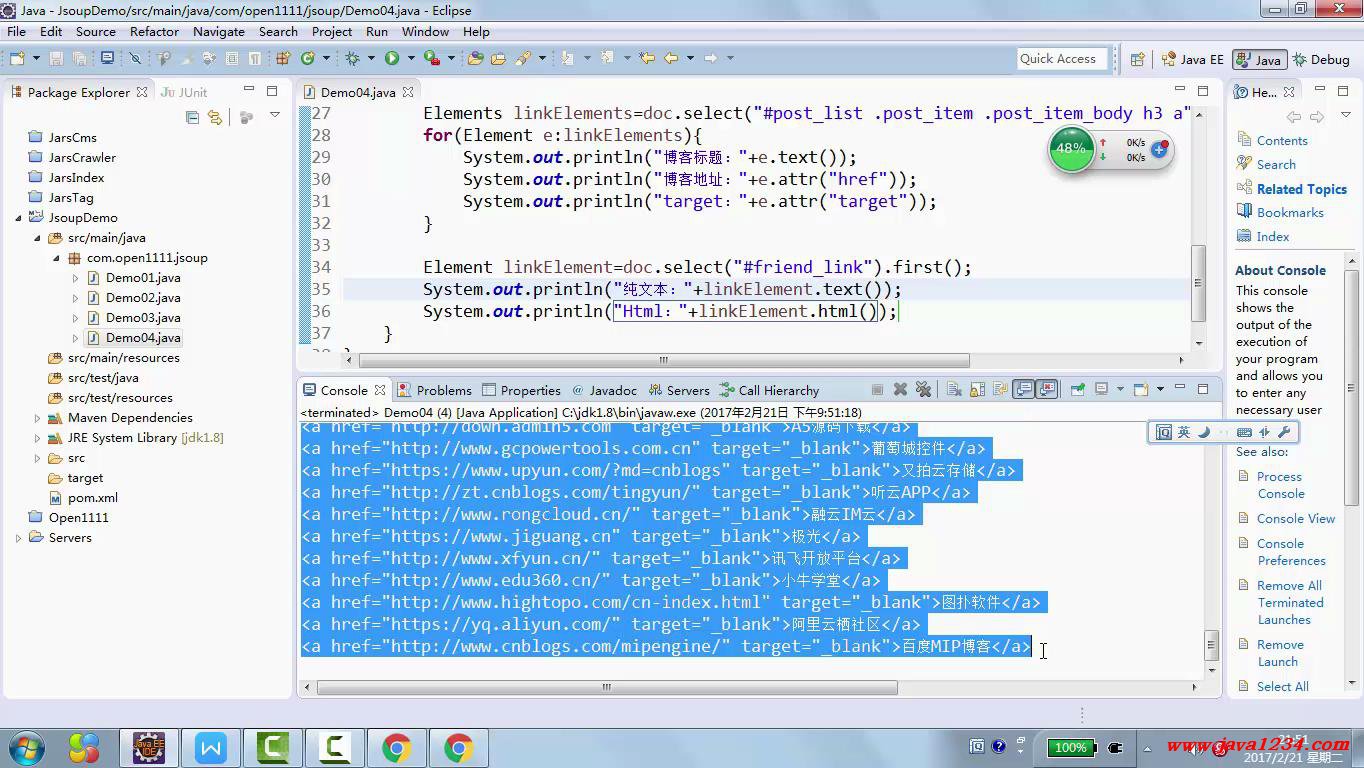
Task: Click the Link with Editor icon in Package Explorer
Action: coord(214,117)
